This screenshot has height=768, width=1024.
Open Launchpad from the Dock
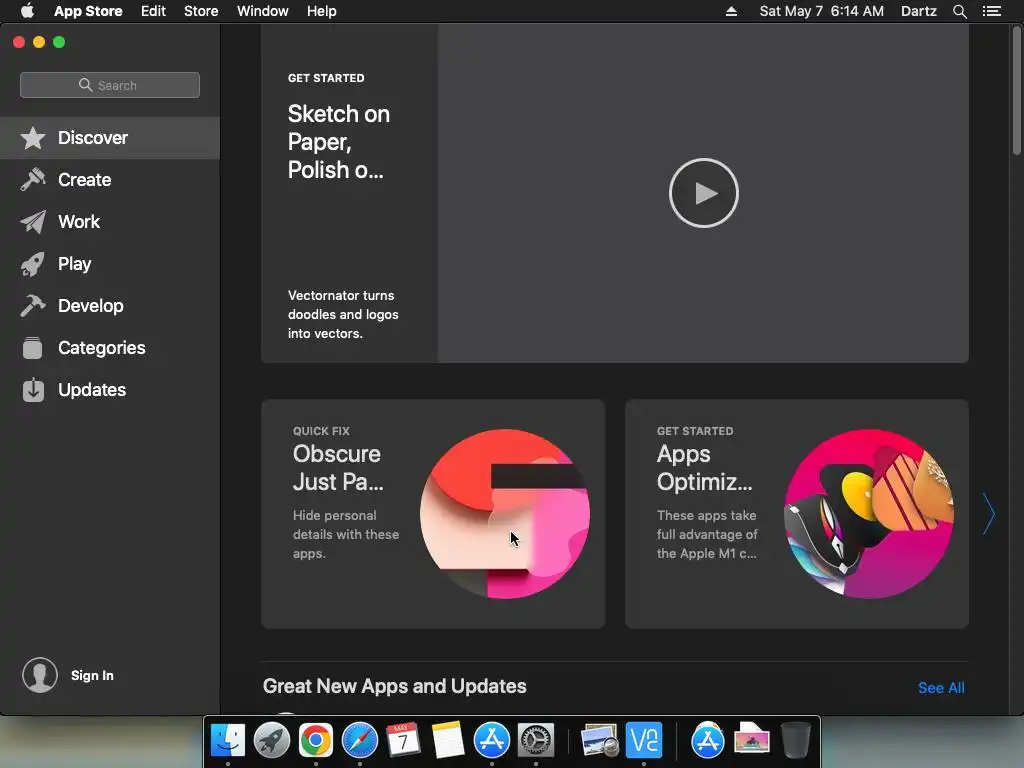coord(272,741)
